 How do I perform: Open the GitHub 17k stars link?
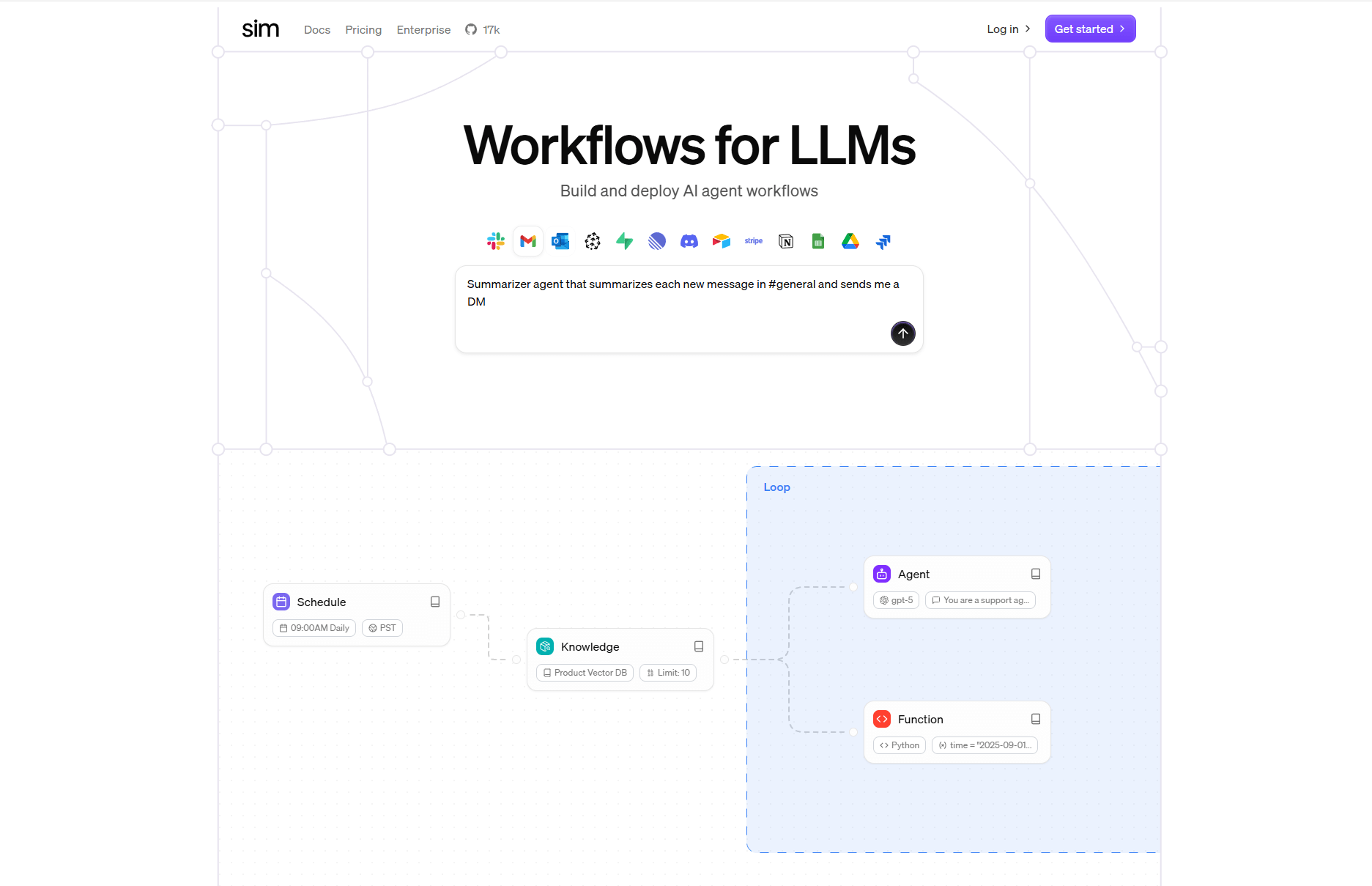[x=483, y=30]
